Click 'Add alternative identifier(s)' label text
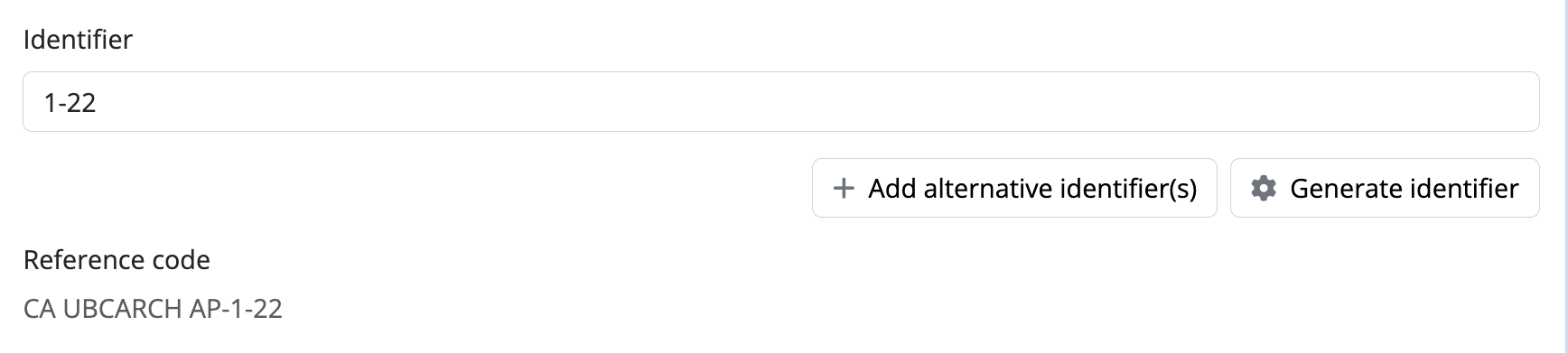Screen dimensions: 1568x354 click(x=1032, y=189)
